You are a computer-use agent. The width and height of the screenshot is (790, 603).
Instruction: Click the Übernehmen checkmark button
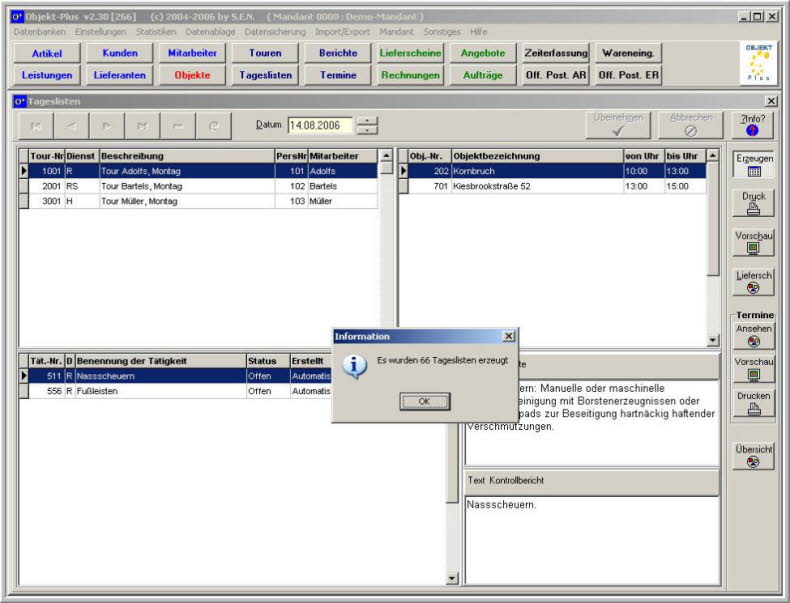(618, 125)
